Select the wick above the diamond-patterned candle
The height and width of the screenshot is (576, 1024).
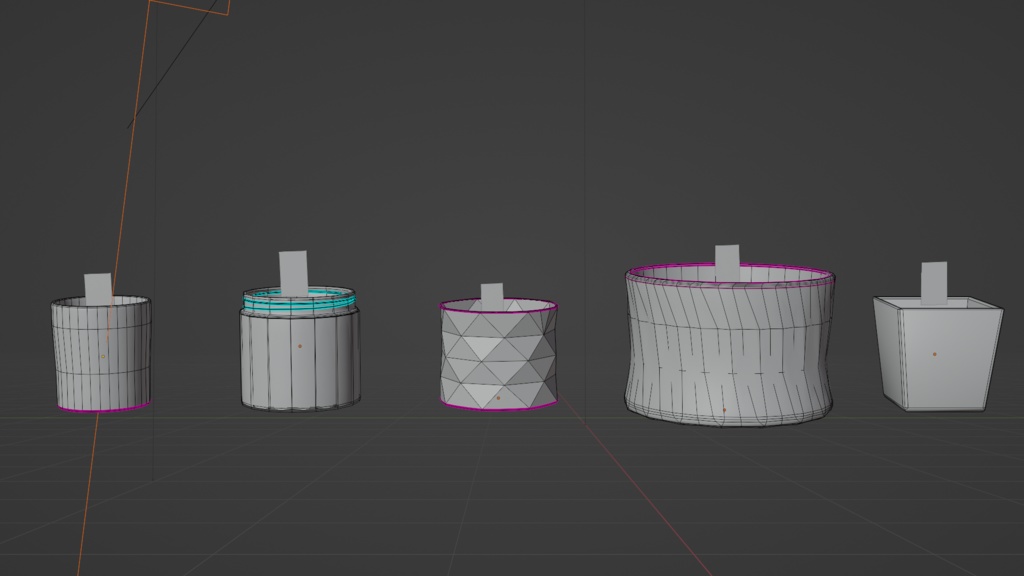[491, 292]
